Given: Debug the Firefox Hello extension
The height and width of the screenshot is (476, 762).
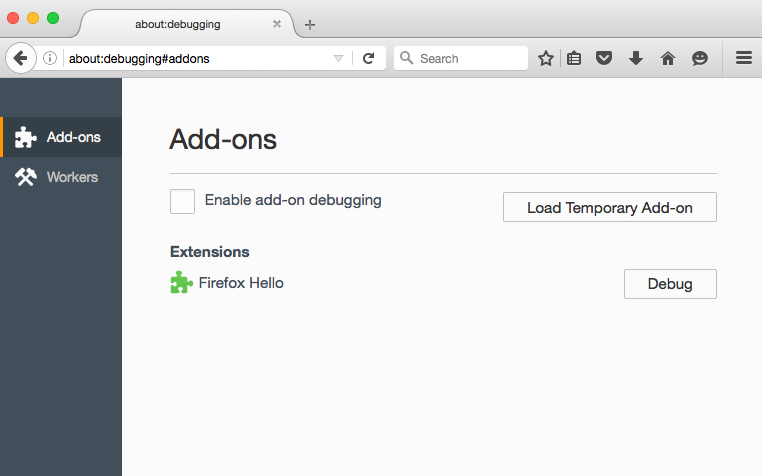Looking at the screenshot, I should 670,284.
